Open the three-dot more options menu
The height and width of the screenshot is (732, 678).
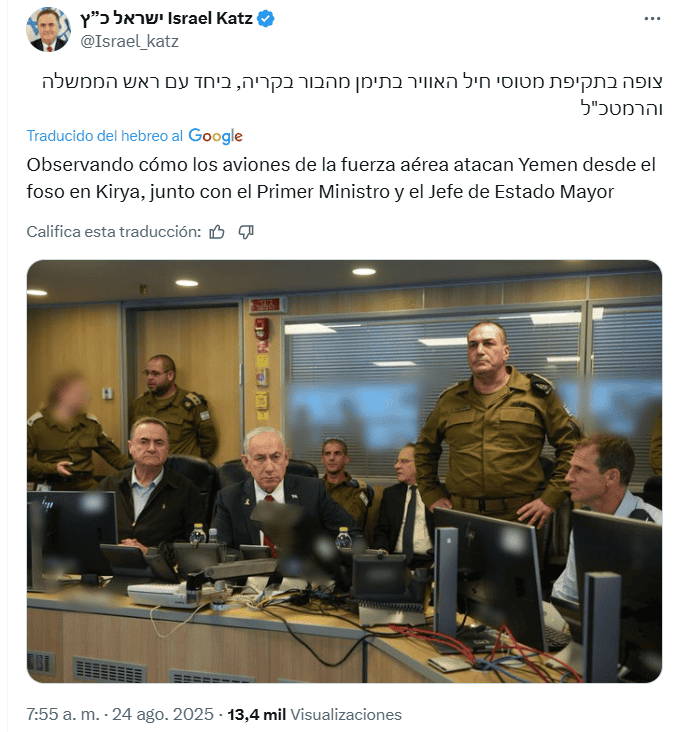click(x=652, y=19)
